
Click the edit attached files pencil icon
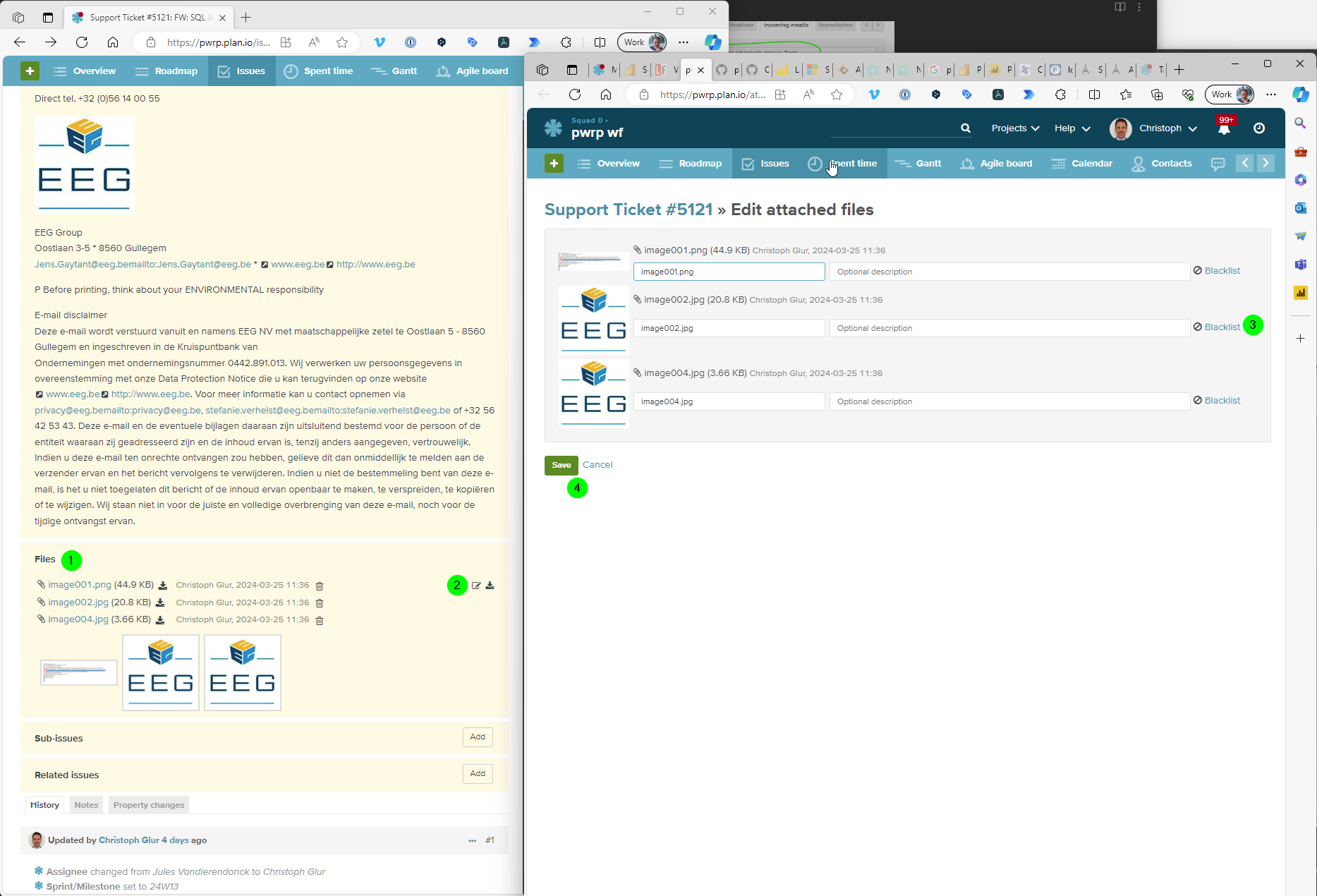point(476,586)
